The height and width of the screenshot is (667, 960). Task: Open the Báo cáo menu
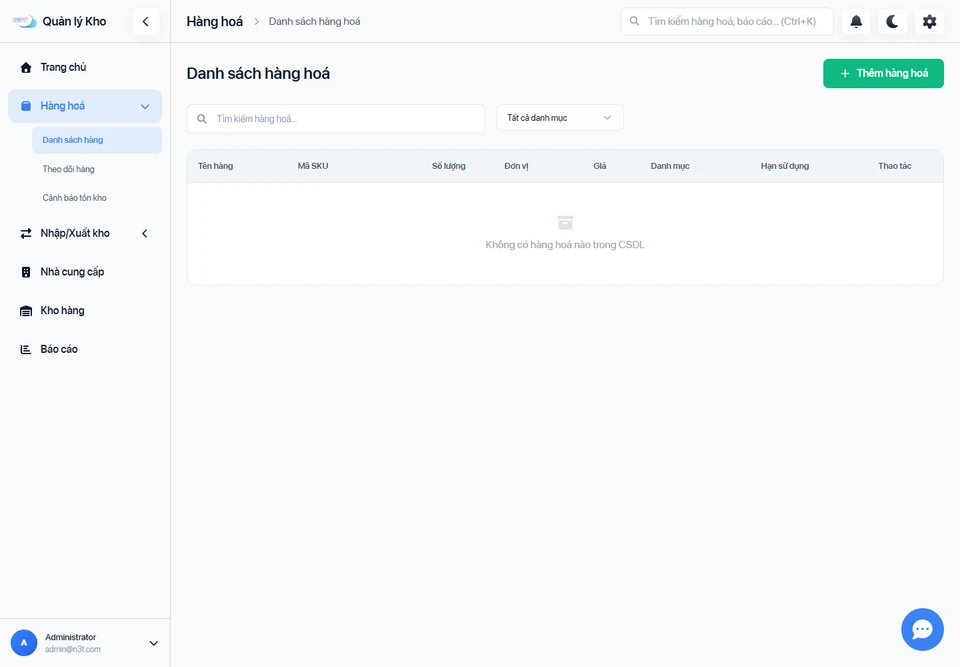click(85, 349)
